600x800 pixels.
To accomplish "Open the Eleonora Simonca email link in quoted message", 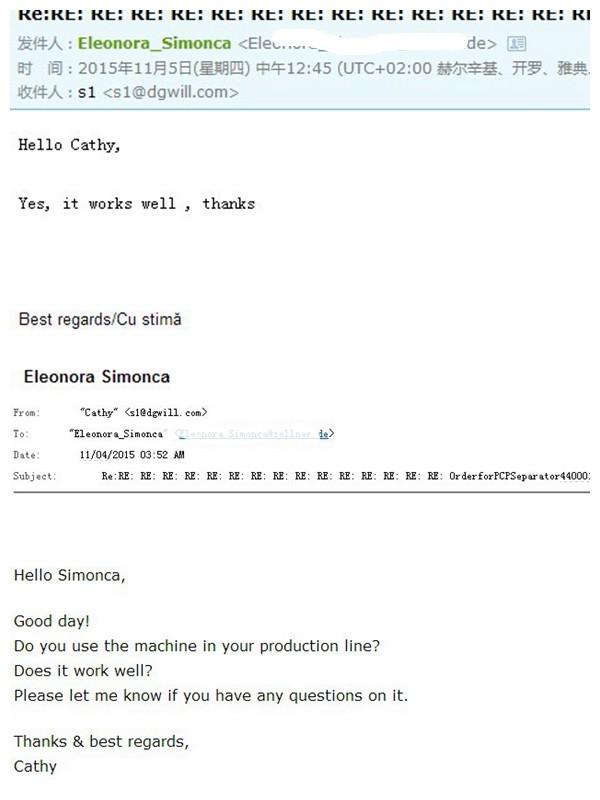I will point(254,434).
